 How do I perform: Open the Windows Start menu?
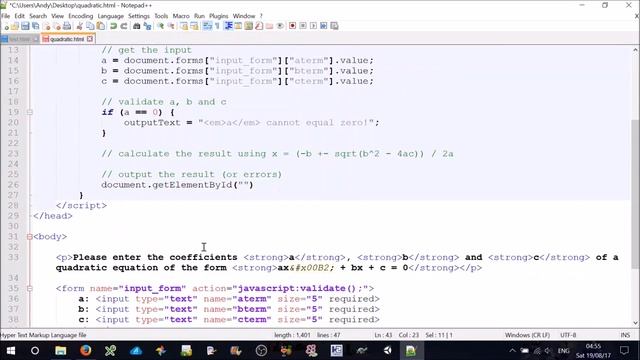tap(11, 351)
